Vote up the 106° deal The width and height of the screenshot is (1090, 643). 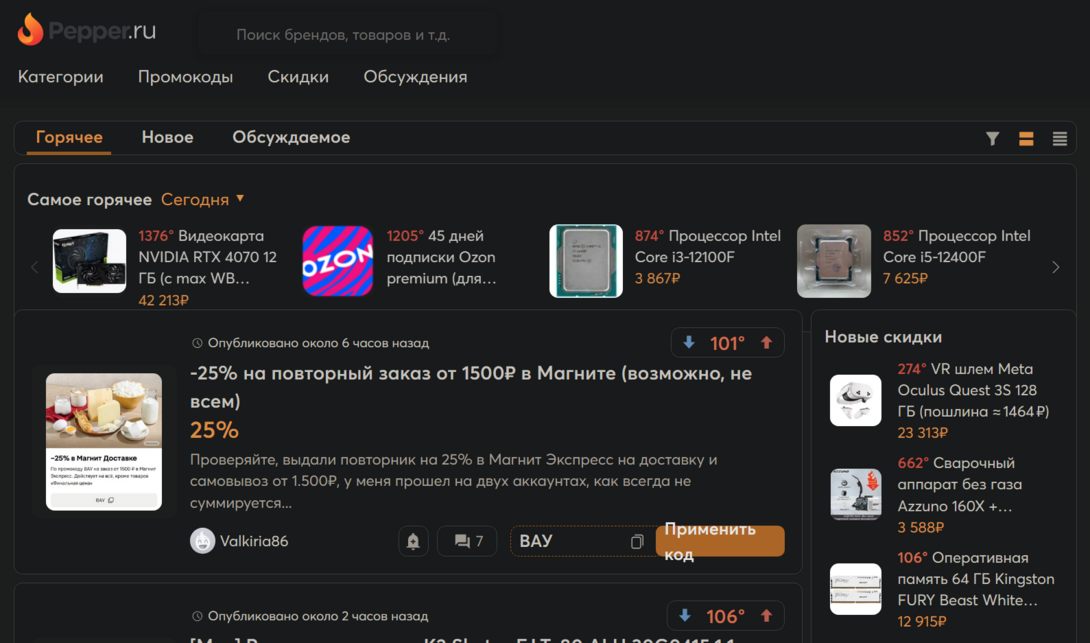(766, 615)
